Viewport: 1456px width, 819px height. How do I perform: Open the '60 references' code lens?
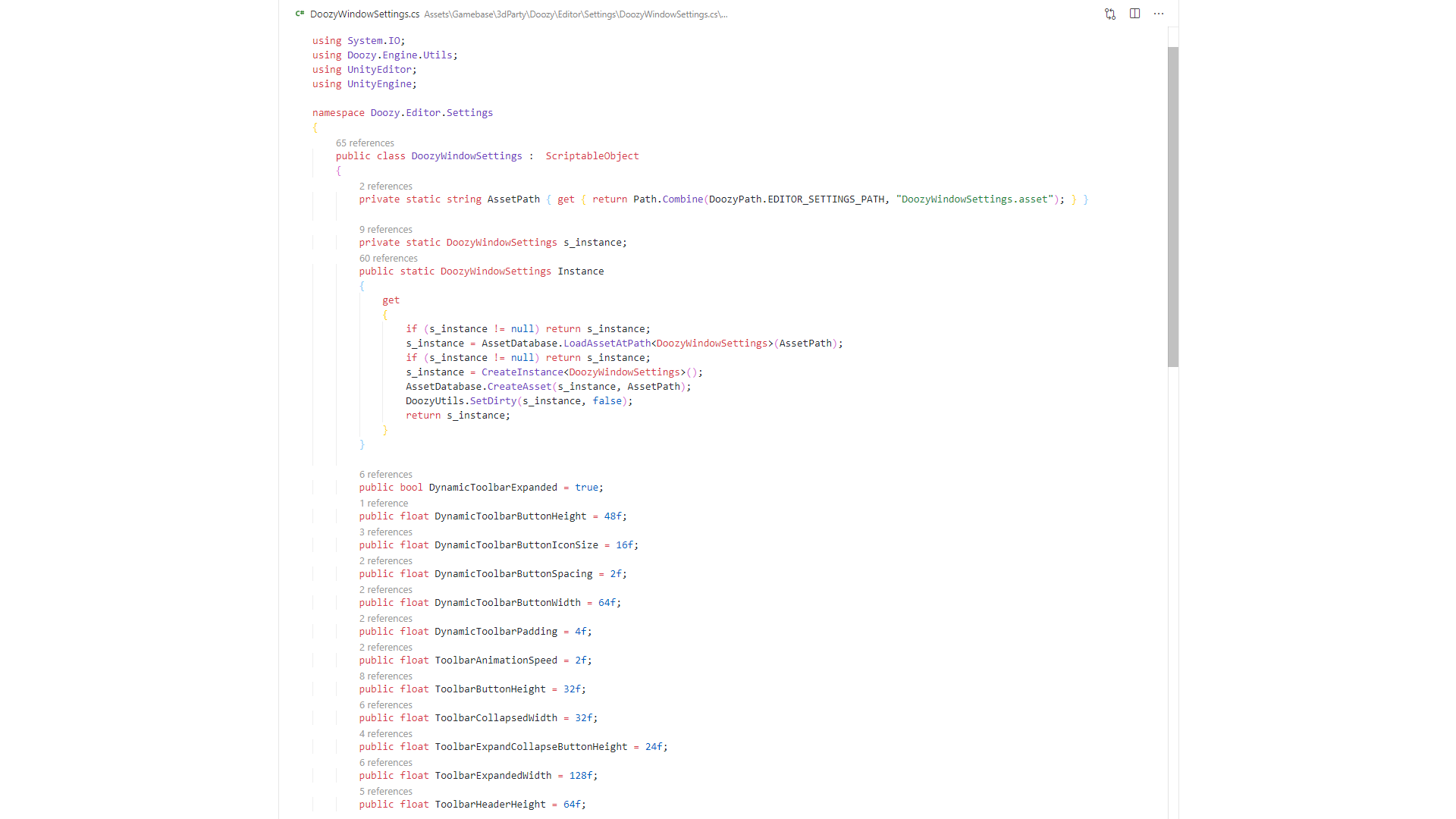388,259
